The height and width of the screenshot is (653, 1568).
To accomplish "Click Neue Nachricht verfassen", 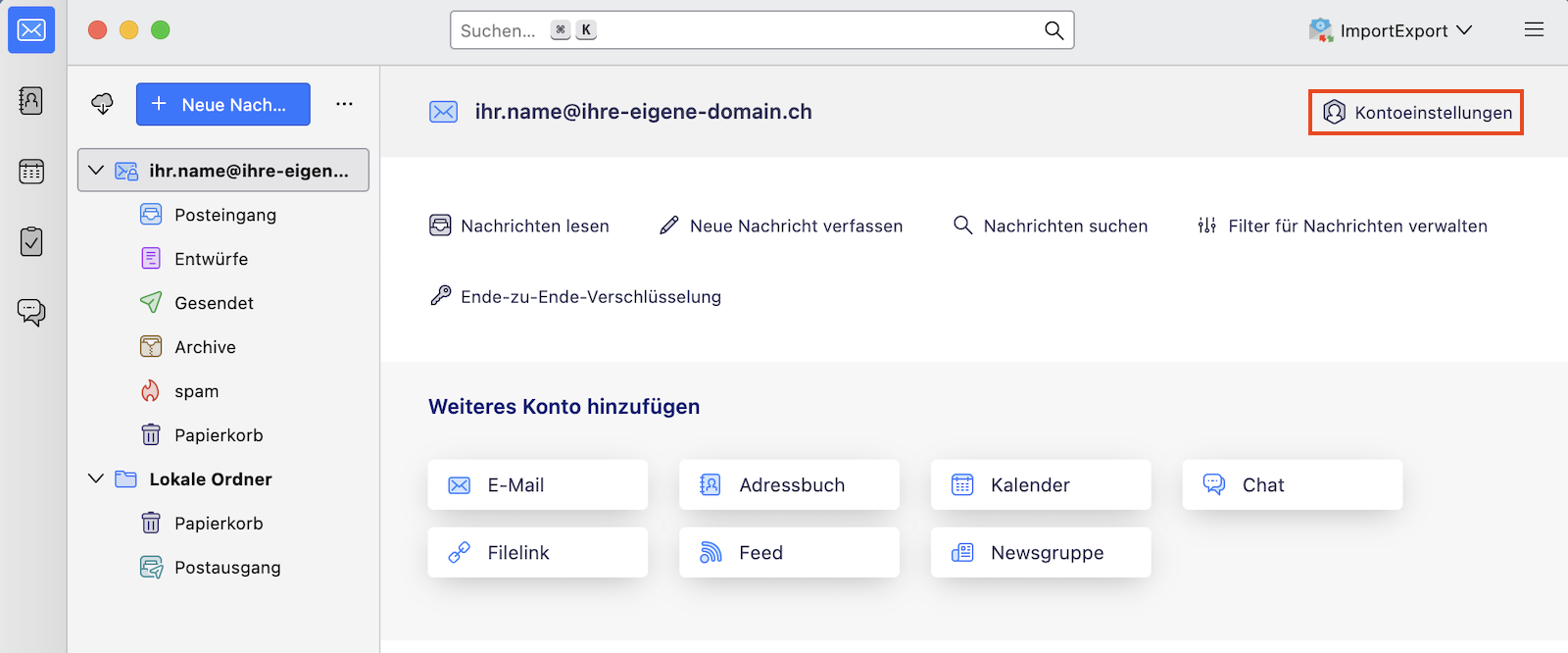I will pyautogui.click(x=781, y=226).
